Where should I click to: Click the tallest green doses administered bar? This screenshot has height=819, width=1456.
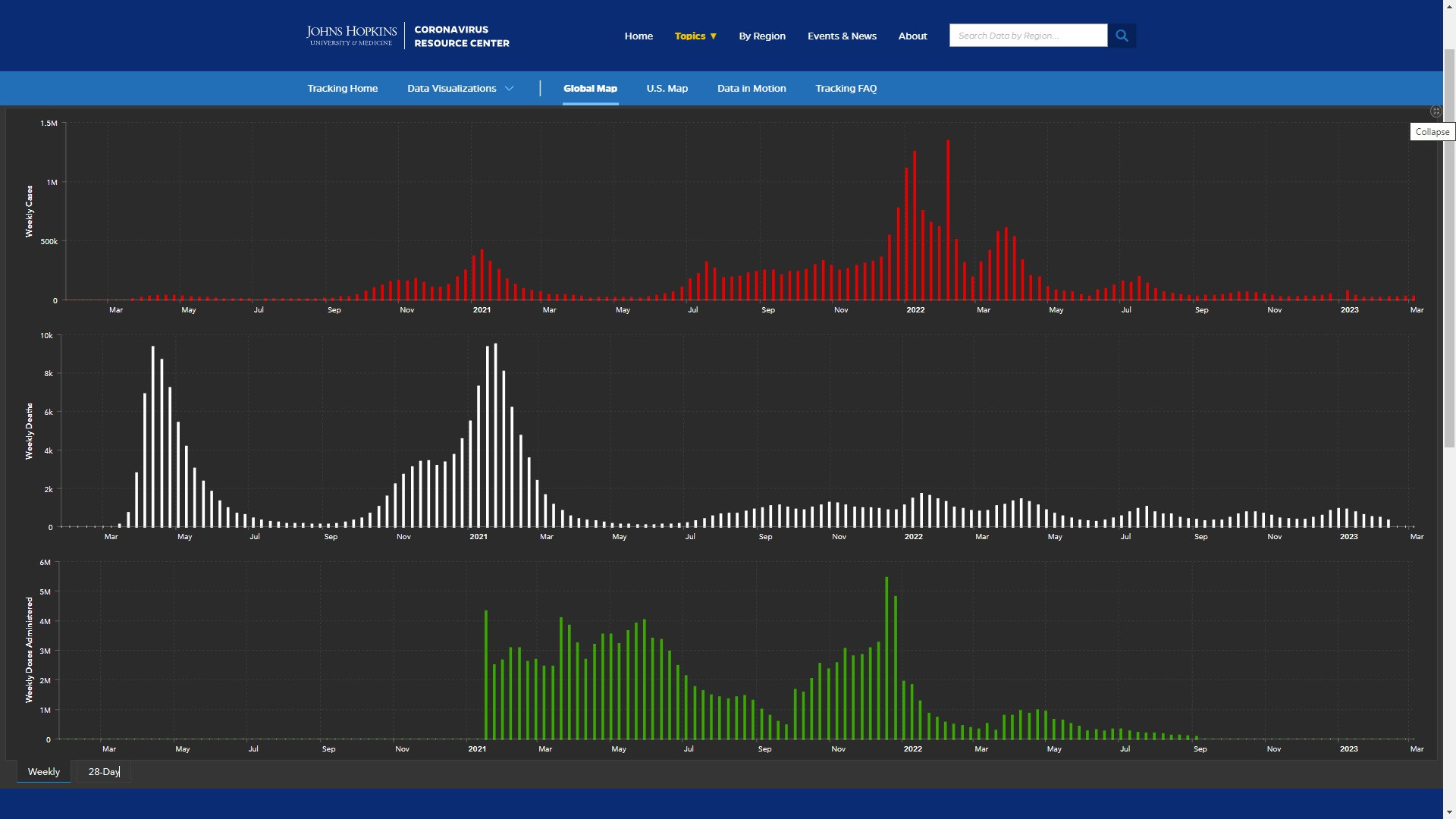click(886, 658)
